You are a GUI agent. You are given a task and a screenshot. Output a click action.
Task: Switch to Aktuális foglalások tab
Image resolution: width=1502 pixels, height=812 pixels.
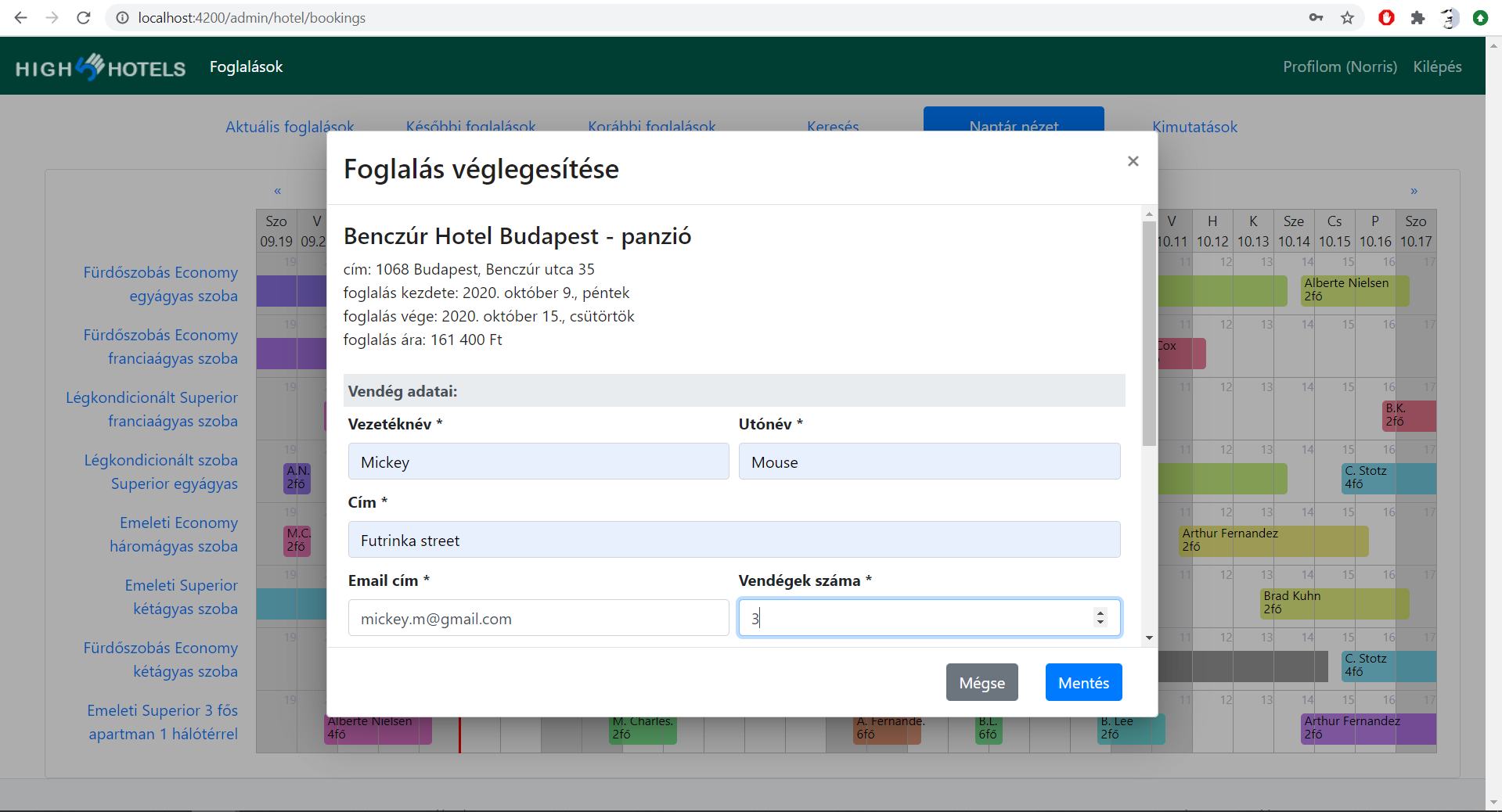(x=290, y=126)
